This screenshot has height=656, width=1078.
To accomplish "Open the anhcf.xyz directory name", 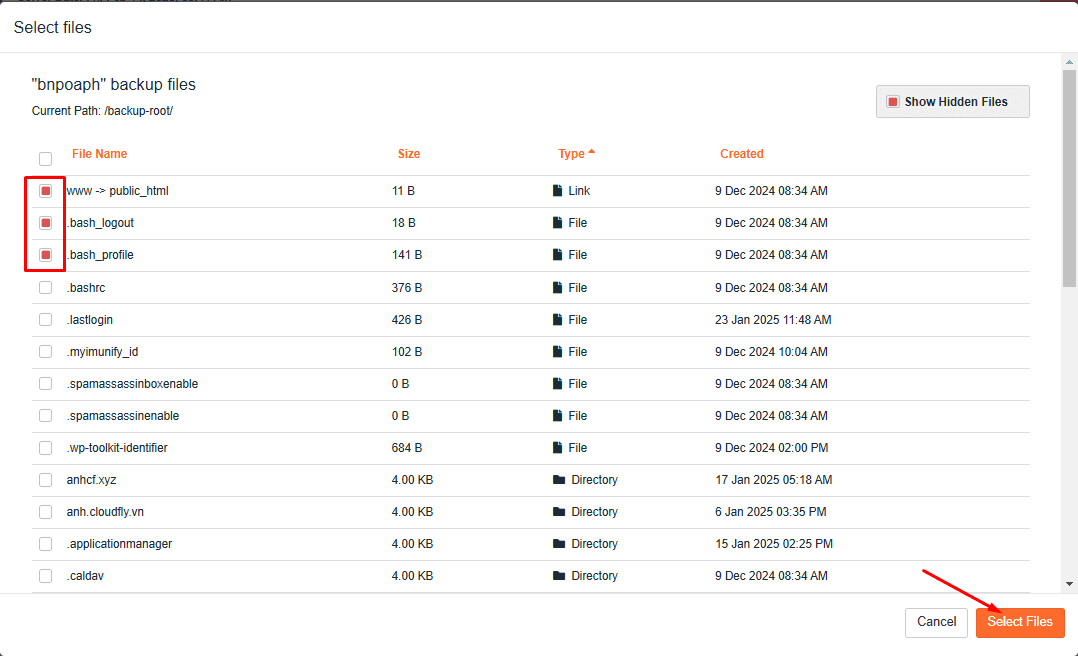I will click(x=92, y=480).
